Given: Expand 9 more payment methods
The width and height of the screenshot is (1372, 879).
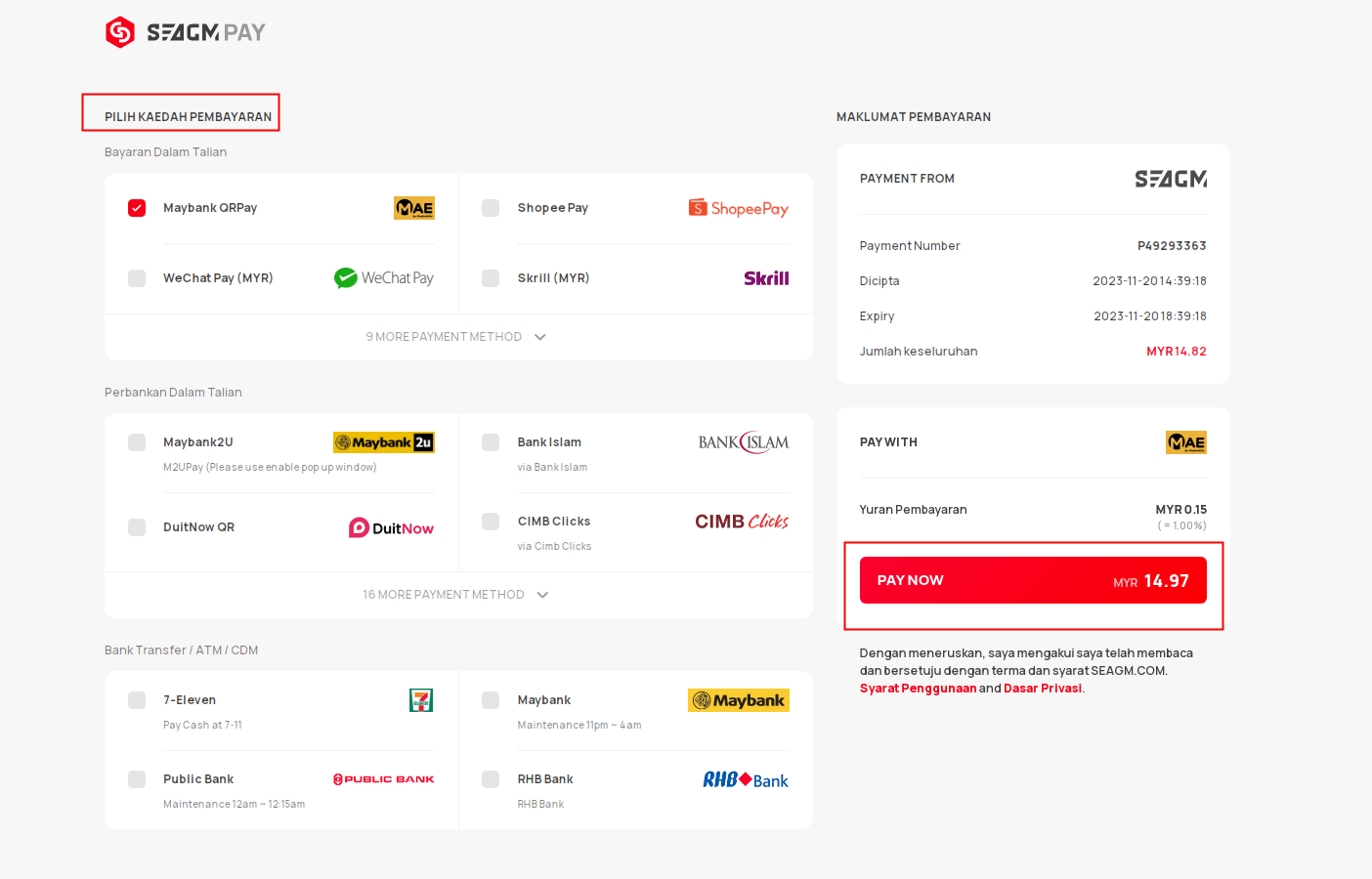Looking at the screenshot, I should point(456,337).
